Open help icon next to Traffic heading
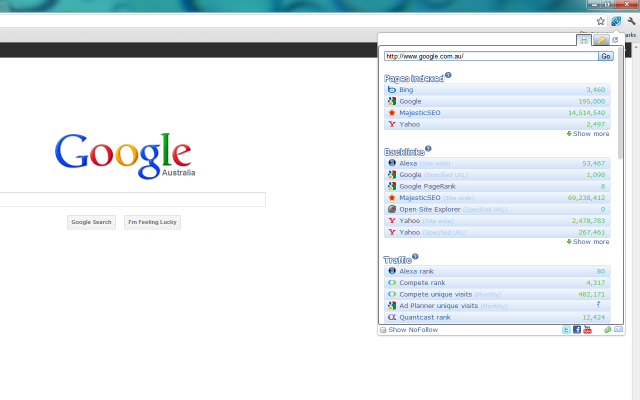The image size is (640, 400). click(415, 257)
